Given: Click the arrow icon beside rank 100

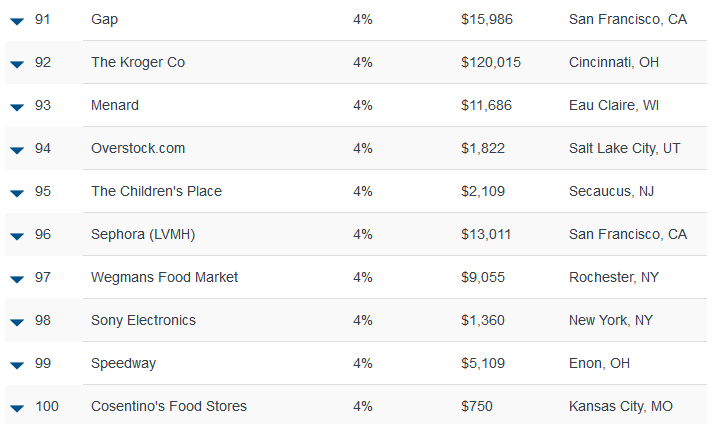Looking at the screenshot, I should [17, 409].
